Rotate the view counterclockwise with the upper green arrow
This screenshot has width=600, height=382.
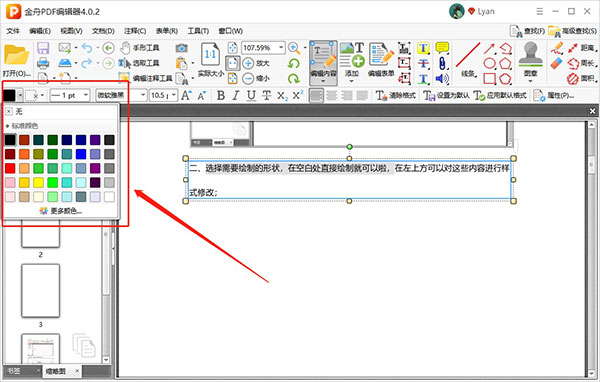tap(293, 63)
